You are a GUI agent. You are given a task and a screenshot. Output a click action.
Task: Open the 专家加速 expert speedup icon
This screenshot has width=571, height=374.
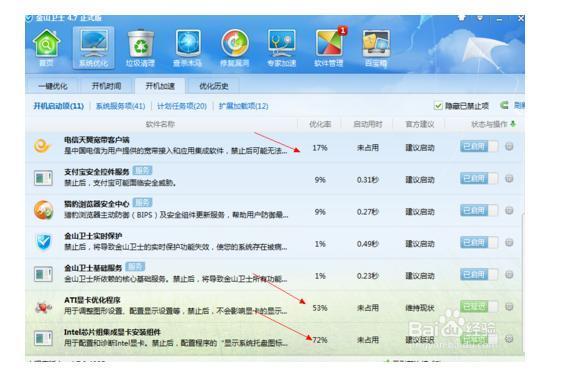(281, 48)
